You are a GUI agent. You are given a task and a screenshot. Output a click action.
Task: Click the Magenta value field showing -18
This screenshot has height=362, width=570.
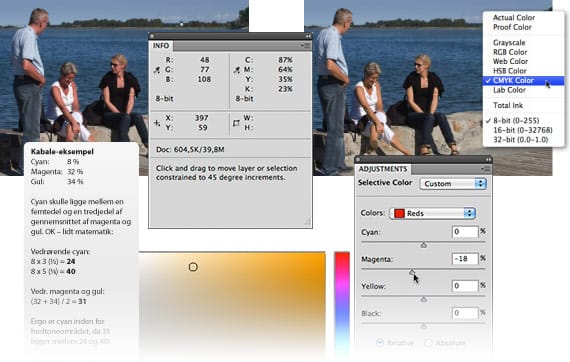465,259
